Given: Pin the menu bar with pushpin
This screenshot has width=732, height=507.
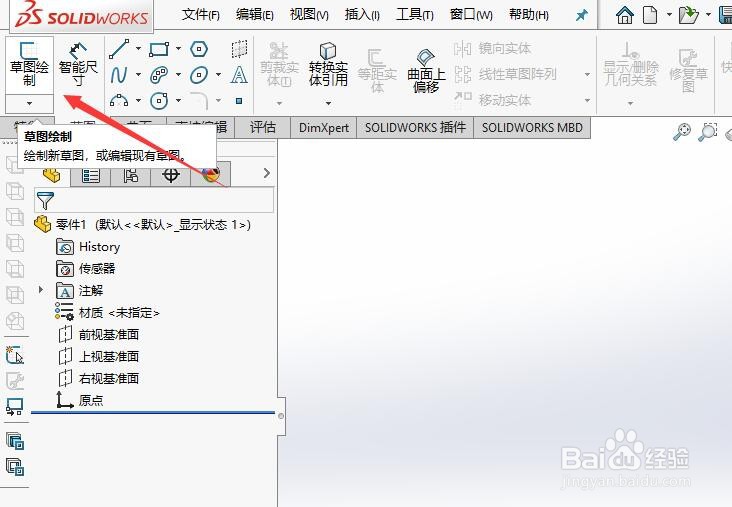Looking at the screenshot, I should (582, 15).
